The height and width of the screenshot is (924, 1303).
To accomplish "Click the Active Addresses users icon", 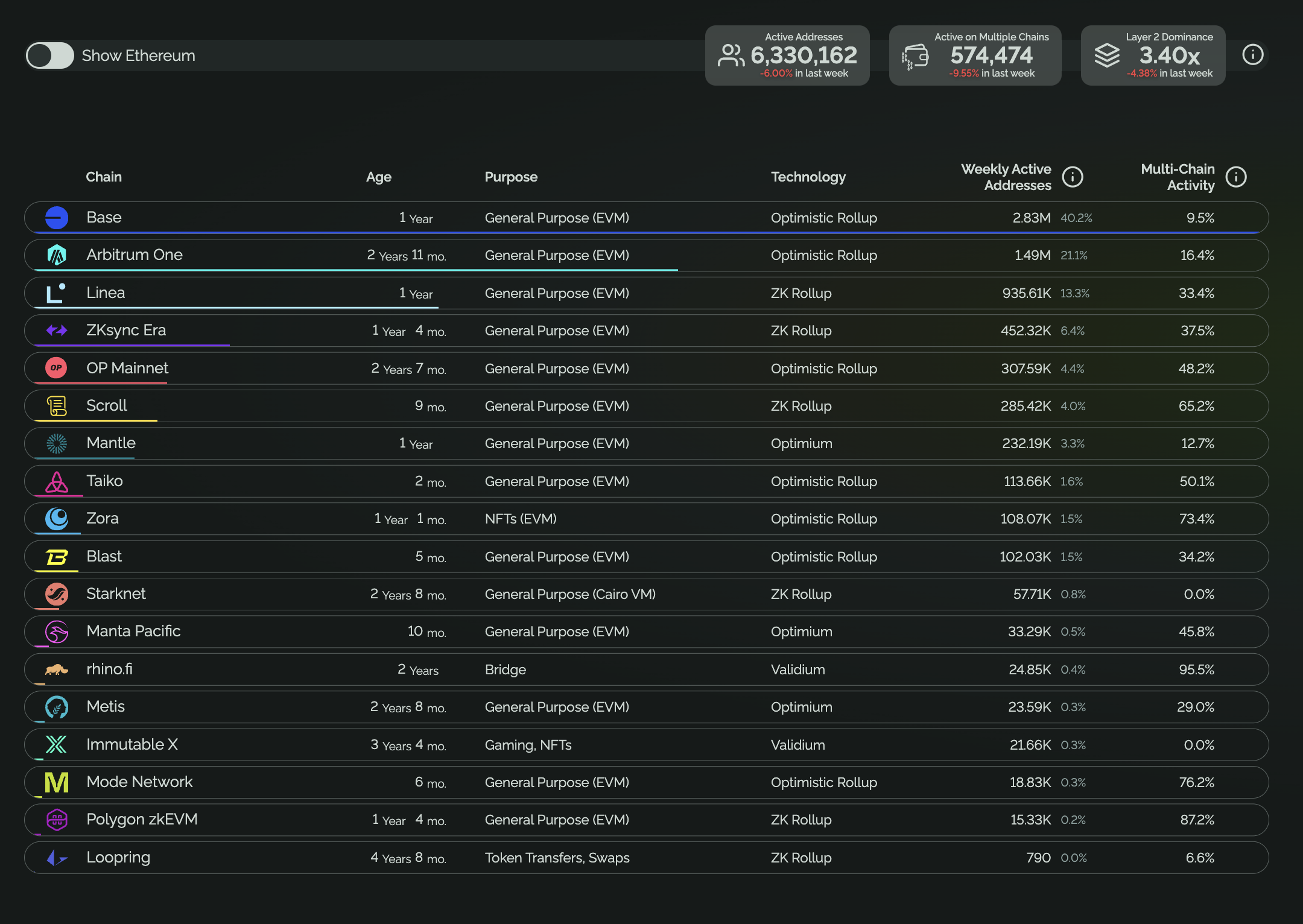I will 731,55.
